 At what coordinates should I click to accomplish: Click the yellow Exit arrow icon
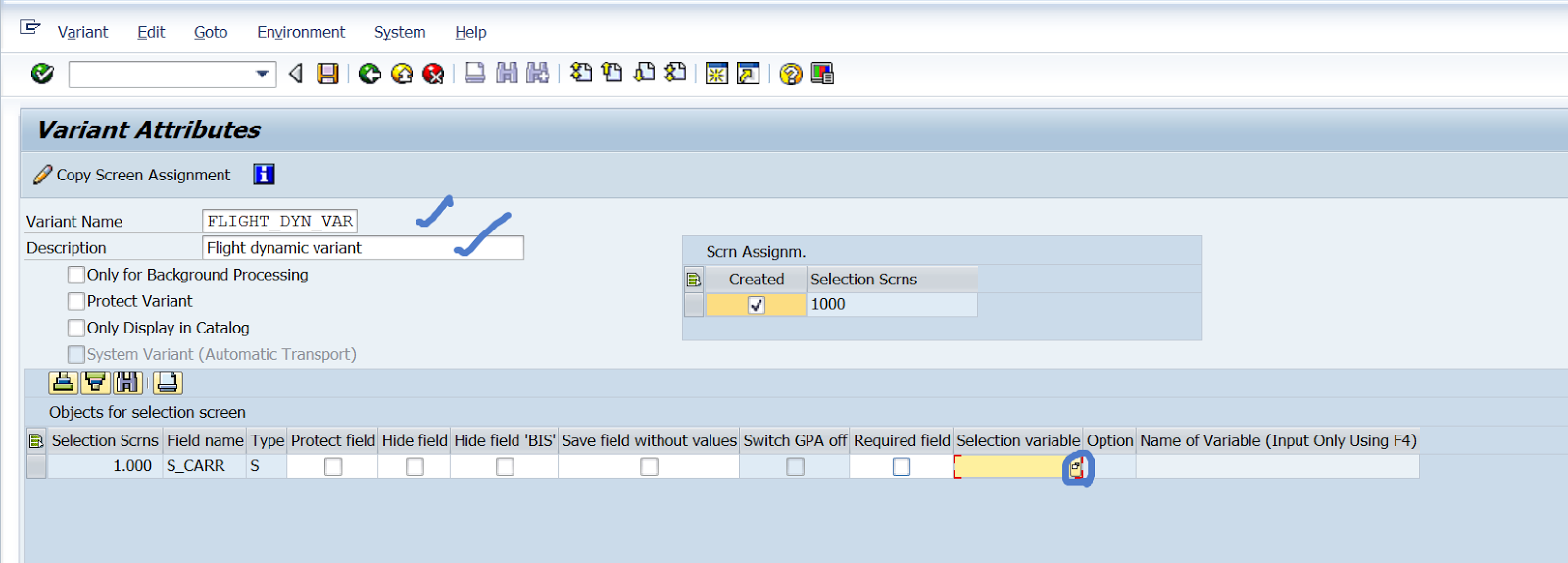pos(402,74)
